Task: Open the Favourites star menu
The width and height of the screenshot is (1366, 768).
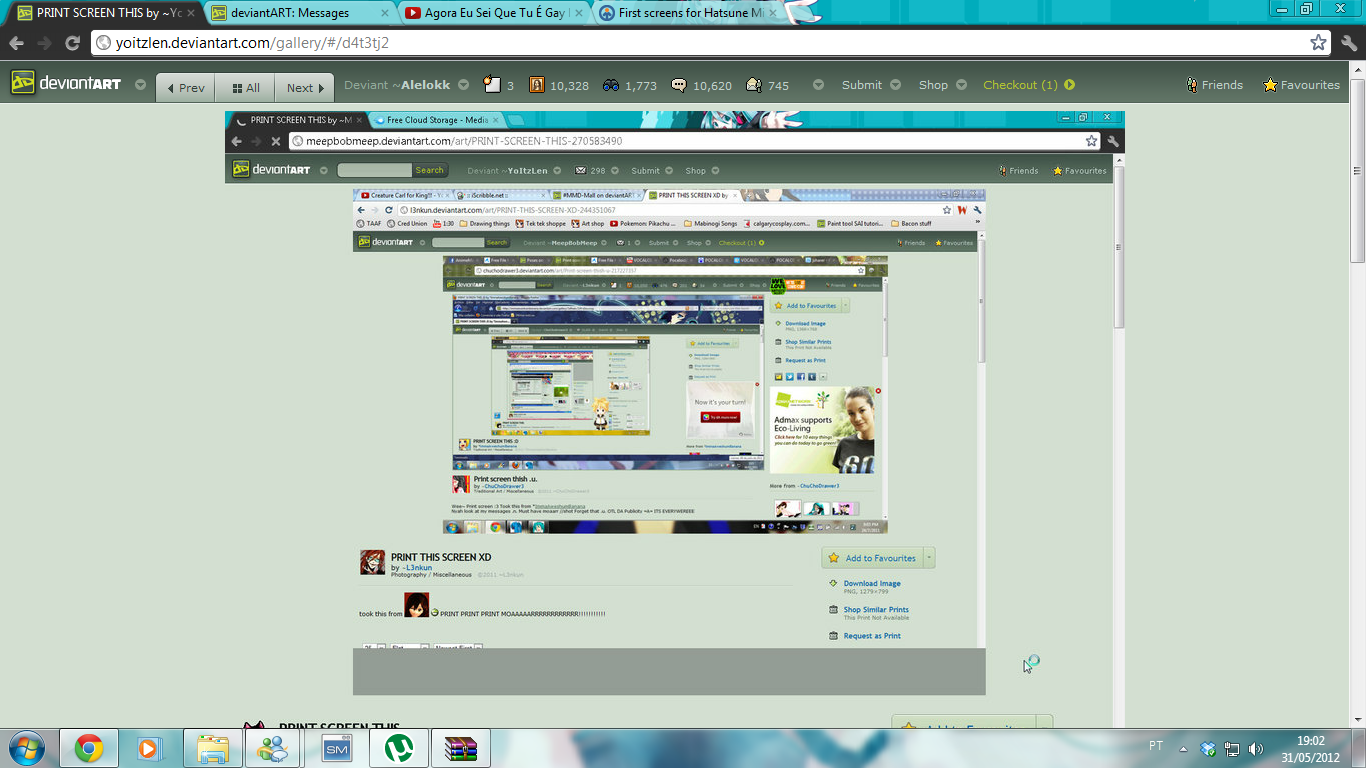Action: click(1301, 85)
